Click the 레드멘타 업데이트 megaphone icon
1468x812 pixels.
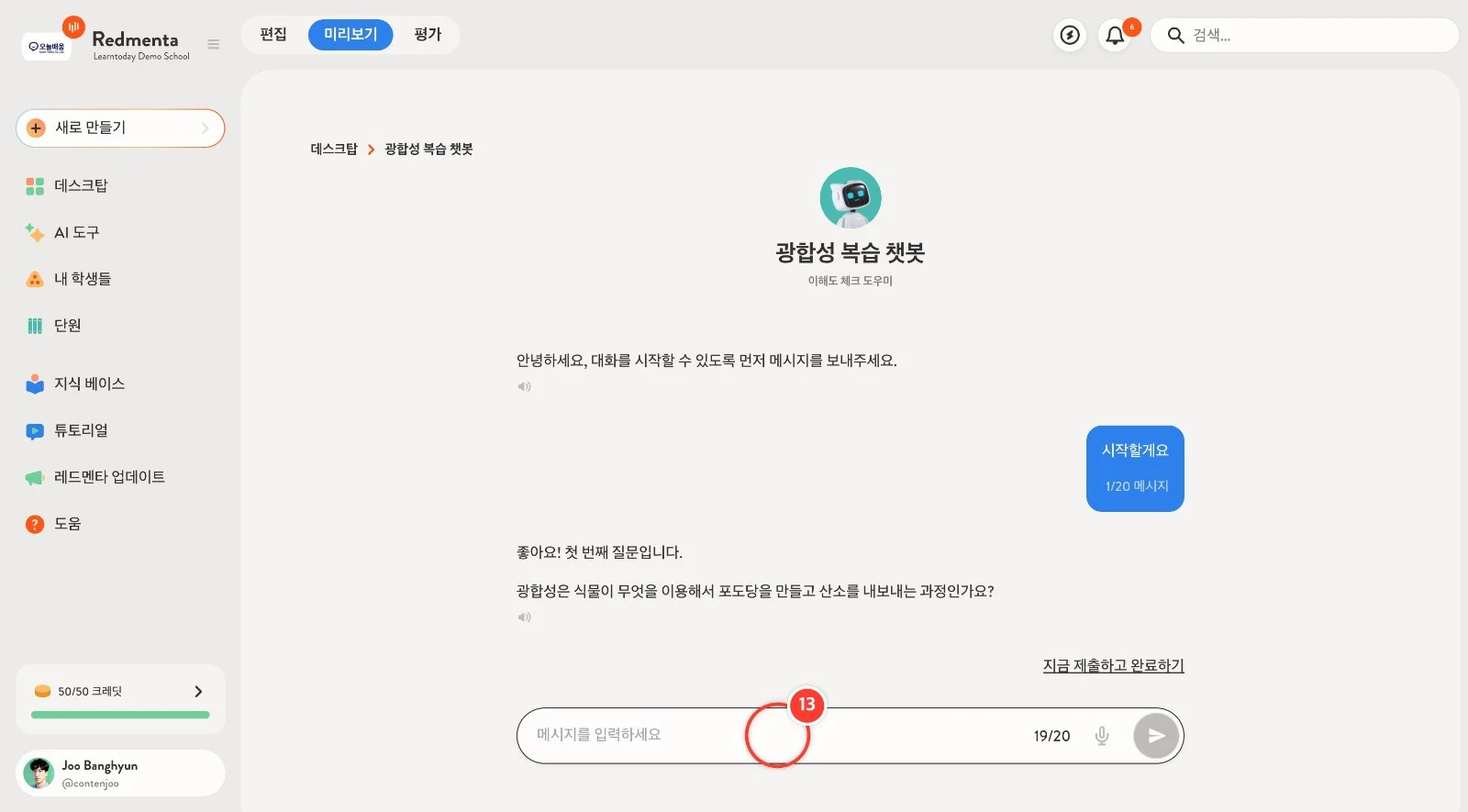[35, 477]
